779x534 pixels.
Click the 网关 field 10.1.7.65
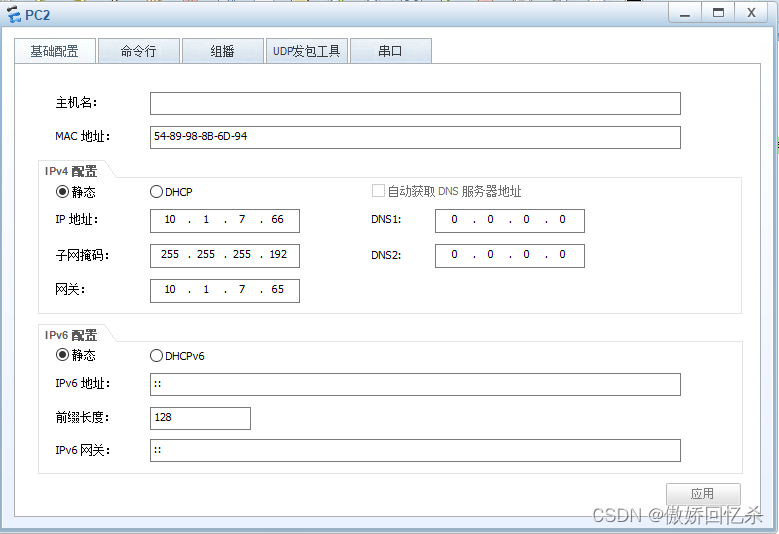tap(225, 290)
